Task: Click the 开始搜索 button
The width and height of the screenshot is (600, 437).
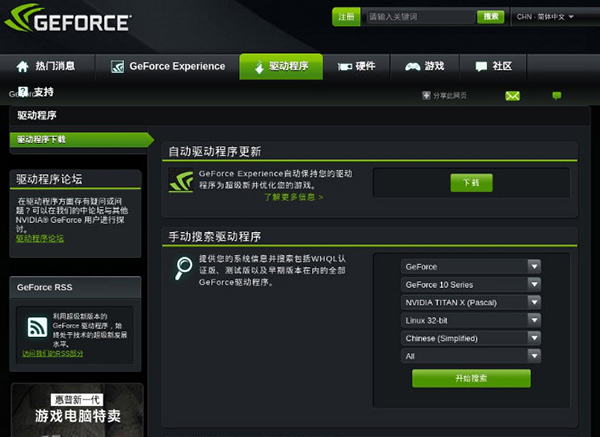Action: [471, 378]
